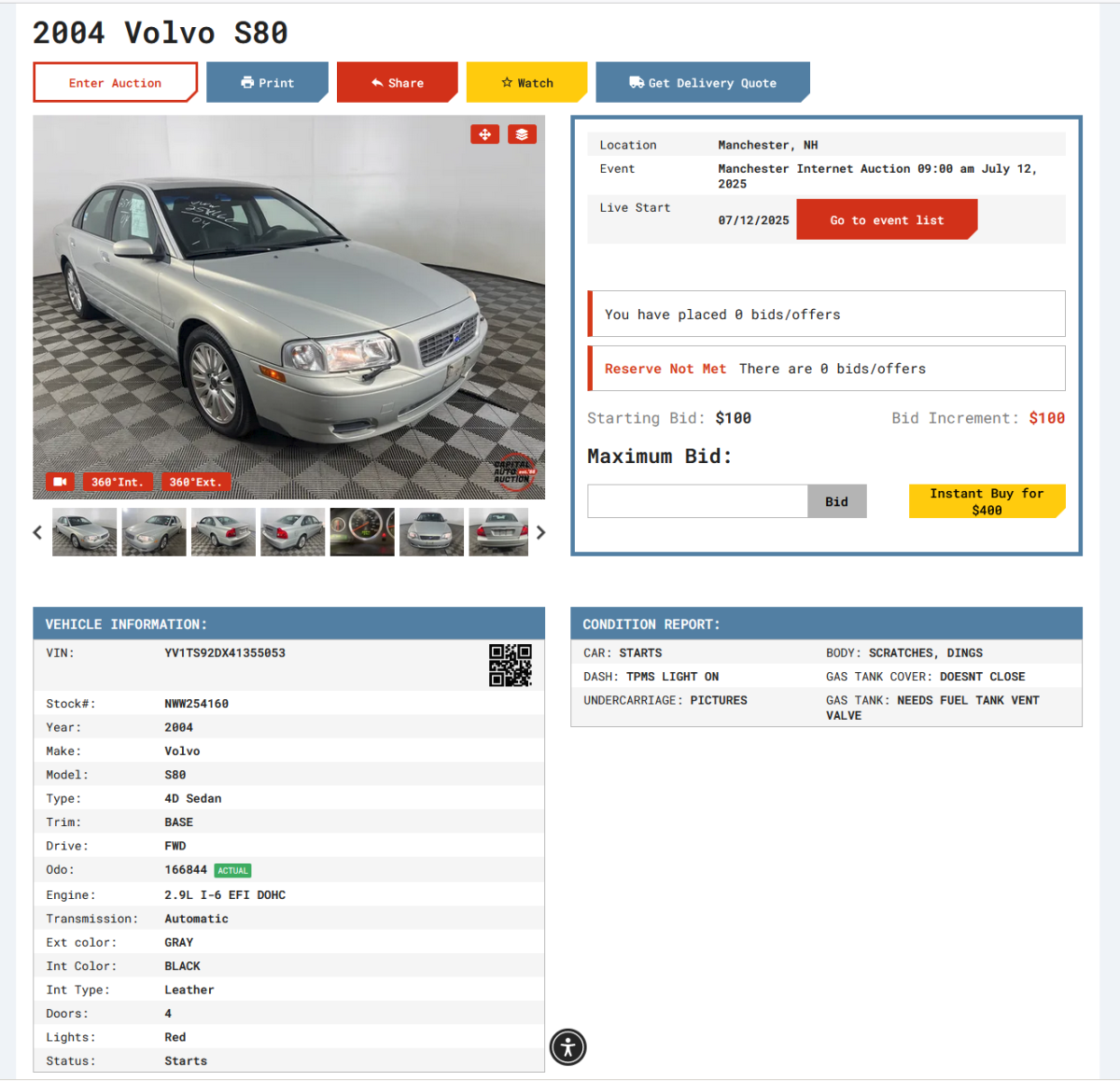Click the speedometer photo thumbnail
Screen dimensions: 1120x1081
362,532
